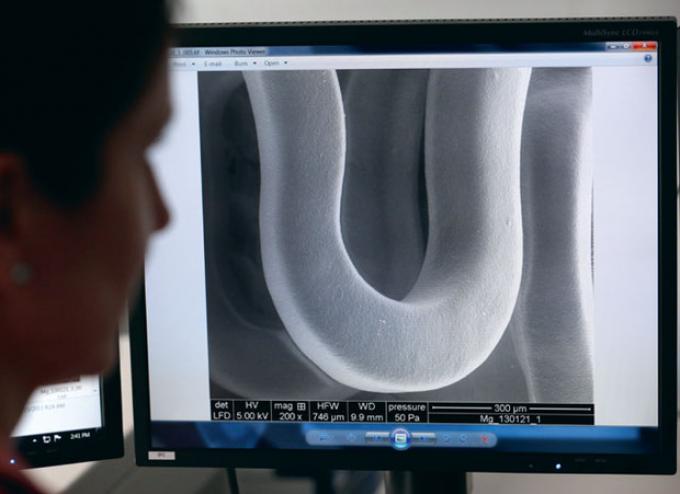Minimize the Windows Photo Viewer window
The image size is (680, 494).
613,46
